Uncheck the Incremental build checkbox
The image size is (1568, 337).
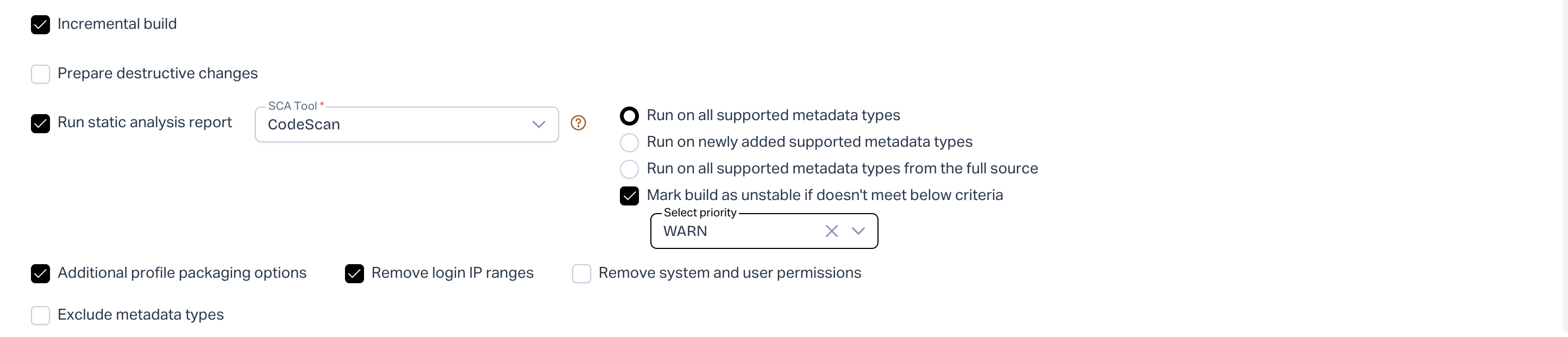[x=40, y=25]
